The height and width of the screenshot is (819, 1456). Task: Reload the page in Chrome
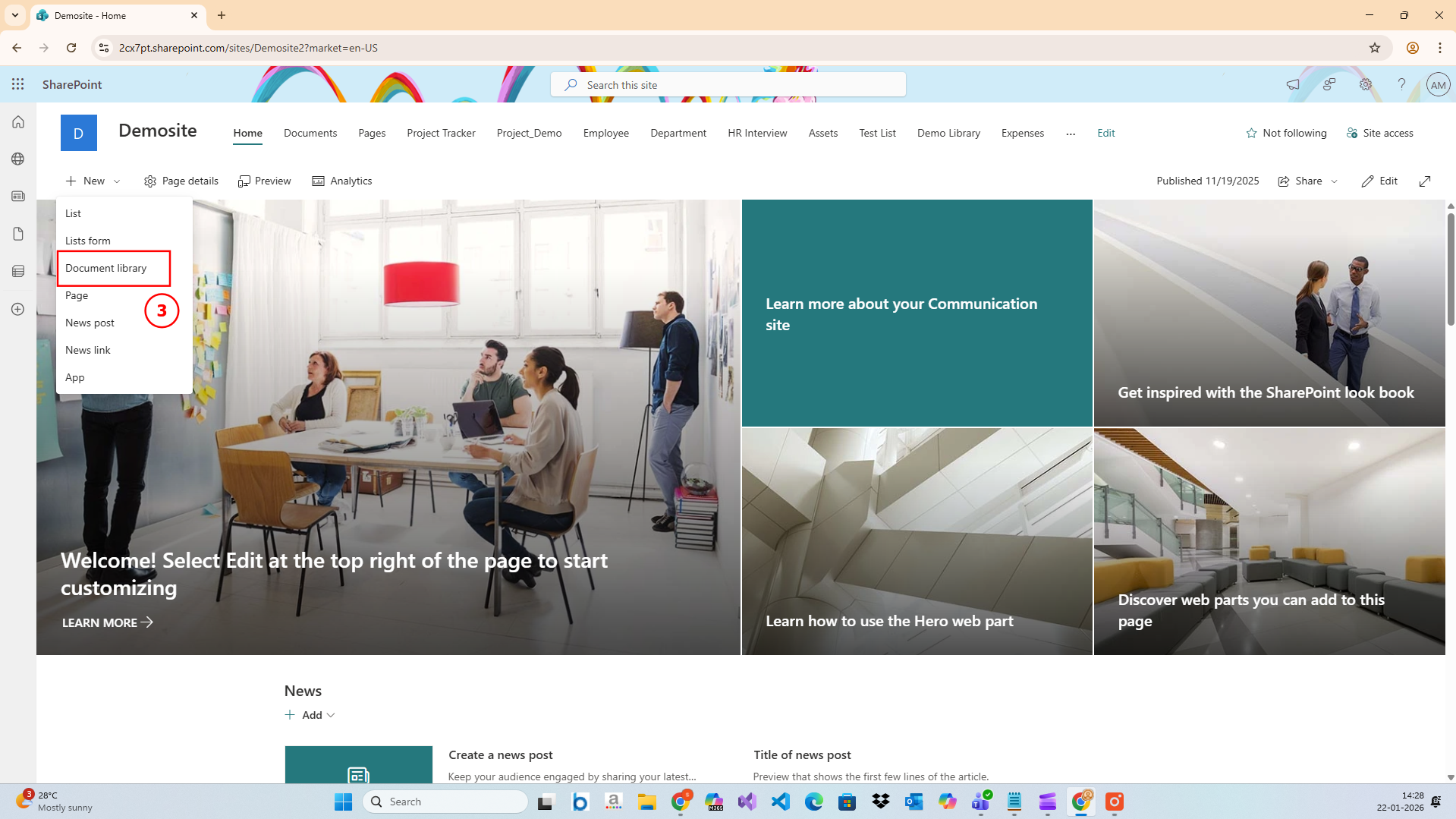71,48
